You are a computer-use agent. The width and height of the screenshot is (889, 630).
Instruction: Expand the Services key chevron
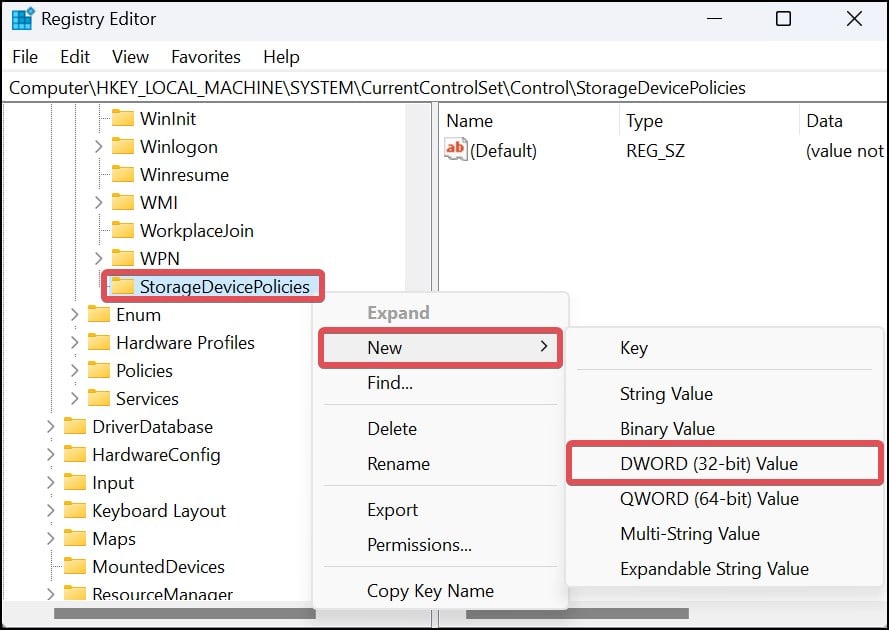point(74,398)
